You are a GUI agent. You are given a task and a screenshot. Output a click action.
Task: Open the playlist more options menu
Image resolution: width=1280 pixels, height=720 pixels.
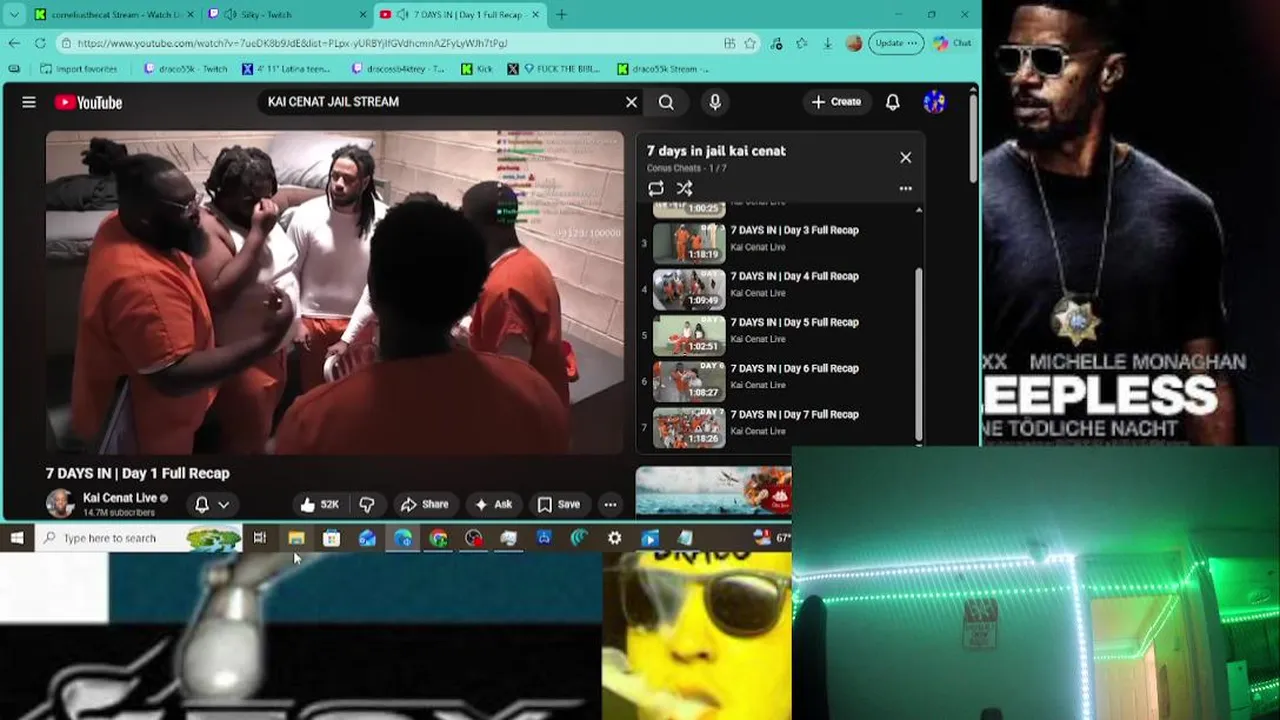pos(905,188)
